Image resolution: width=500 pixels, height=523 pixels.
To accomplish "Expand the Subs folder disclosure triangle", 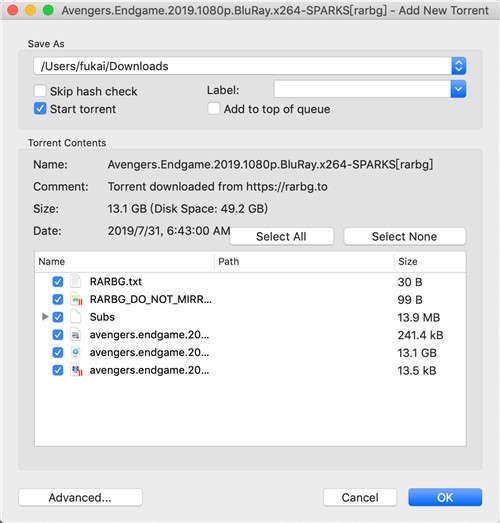I will coord(45,317).
